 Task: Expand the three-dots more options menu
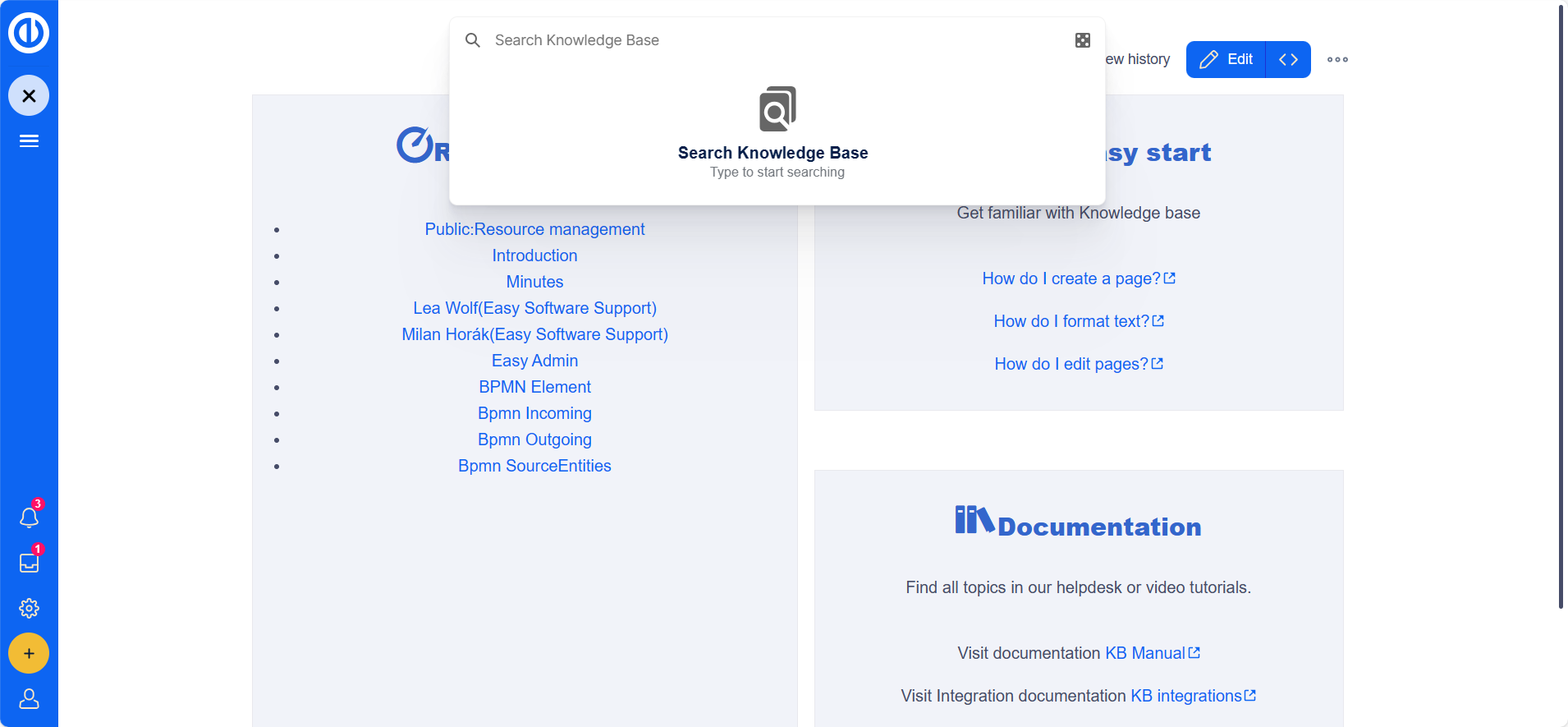(1337, 59)
